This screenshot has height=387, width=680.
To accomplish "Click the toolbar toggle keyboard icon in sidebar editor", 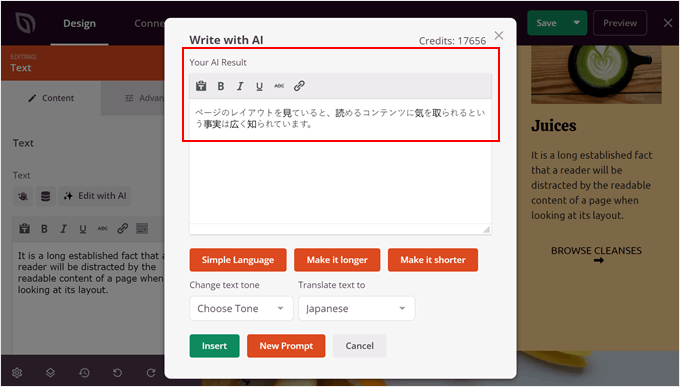I will 142,229.
